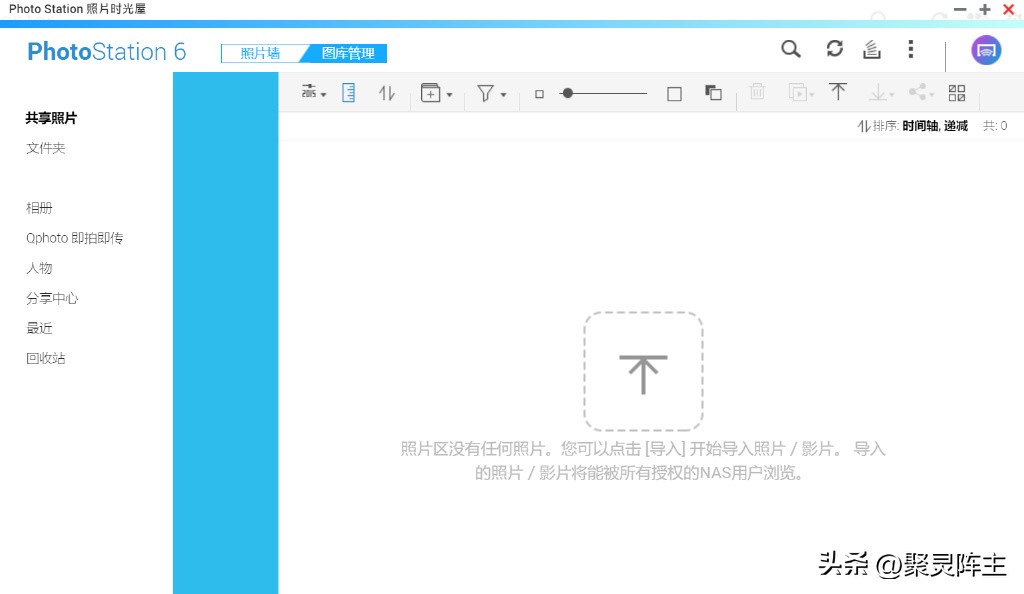Open the background tasks stack icon
Viewport: 1024px width, 594px height.
coord(872,50)
